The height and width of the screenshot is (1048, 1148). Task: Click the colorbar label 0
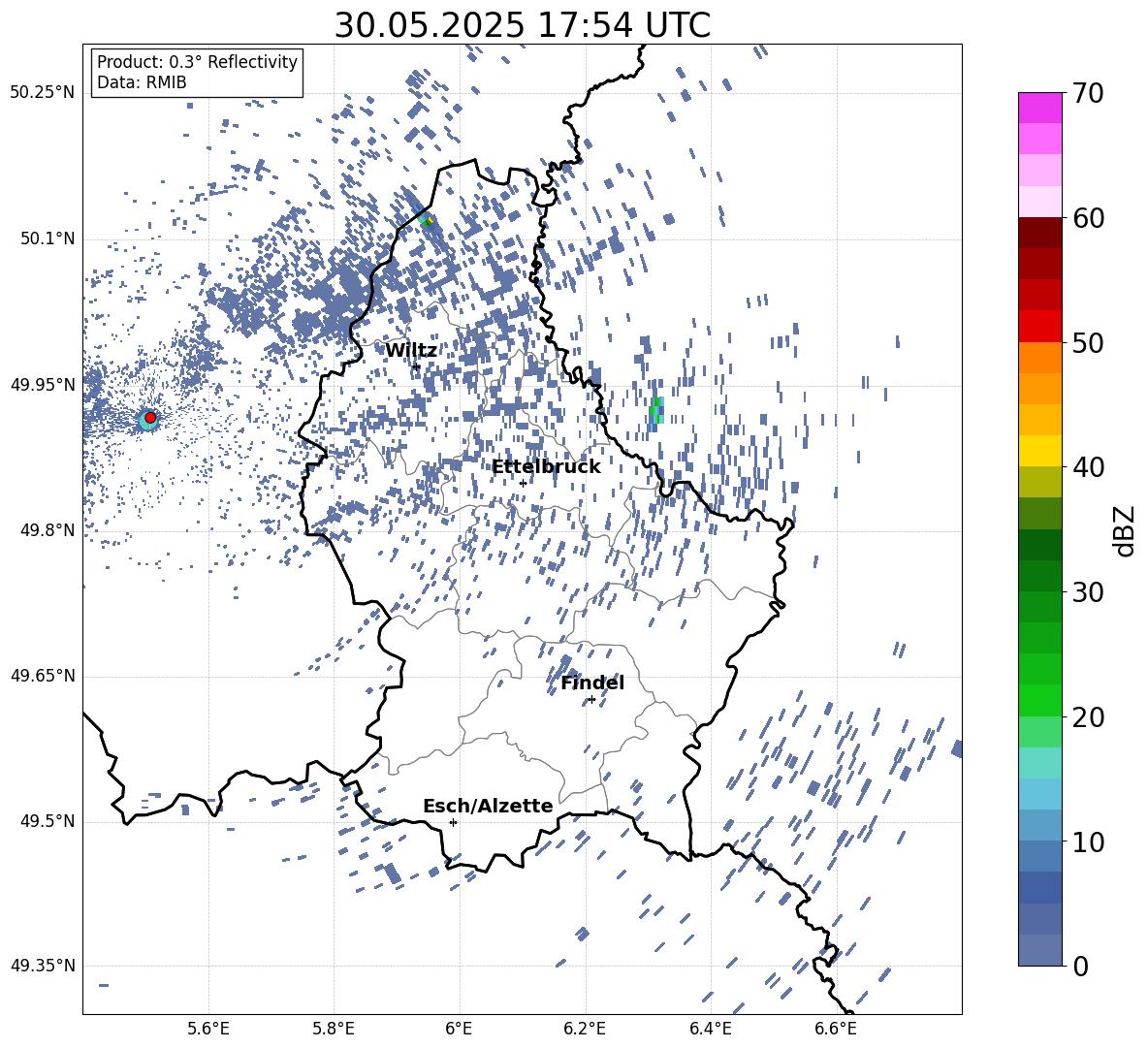(1080, 966)
